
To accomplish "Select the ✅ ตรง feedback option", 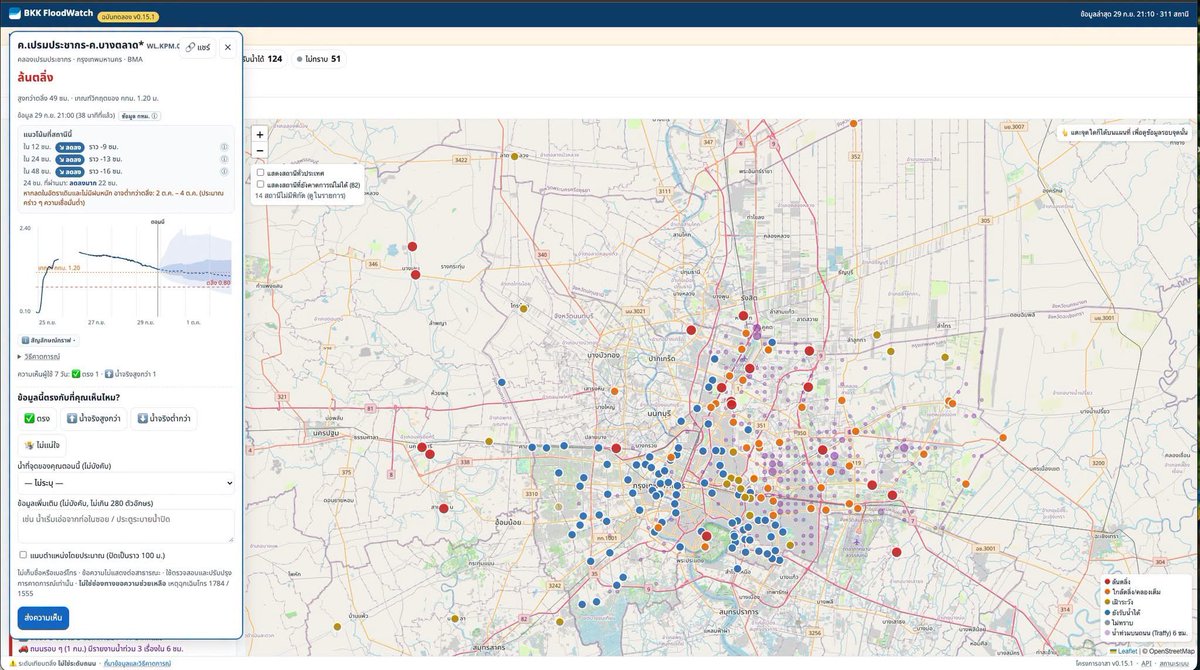I will pos(39,418).
